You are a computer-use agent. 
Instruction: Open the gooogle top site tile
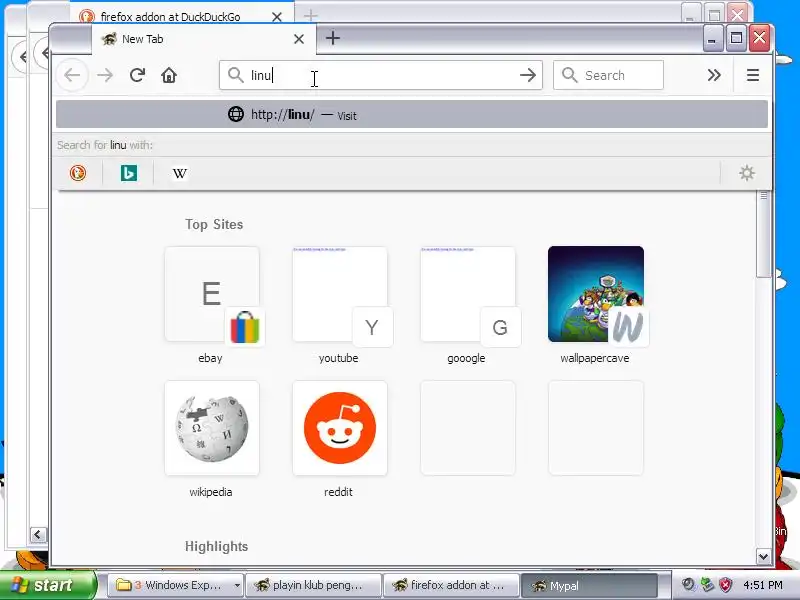[x=467, y=294]
